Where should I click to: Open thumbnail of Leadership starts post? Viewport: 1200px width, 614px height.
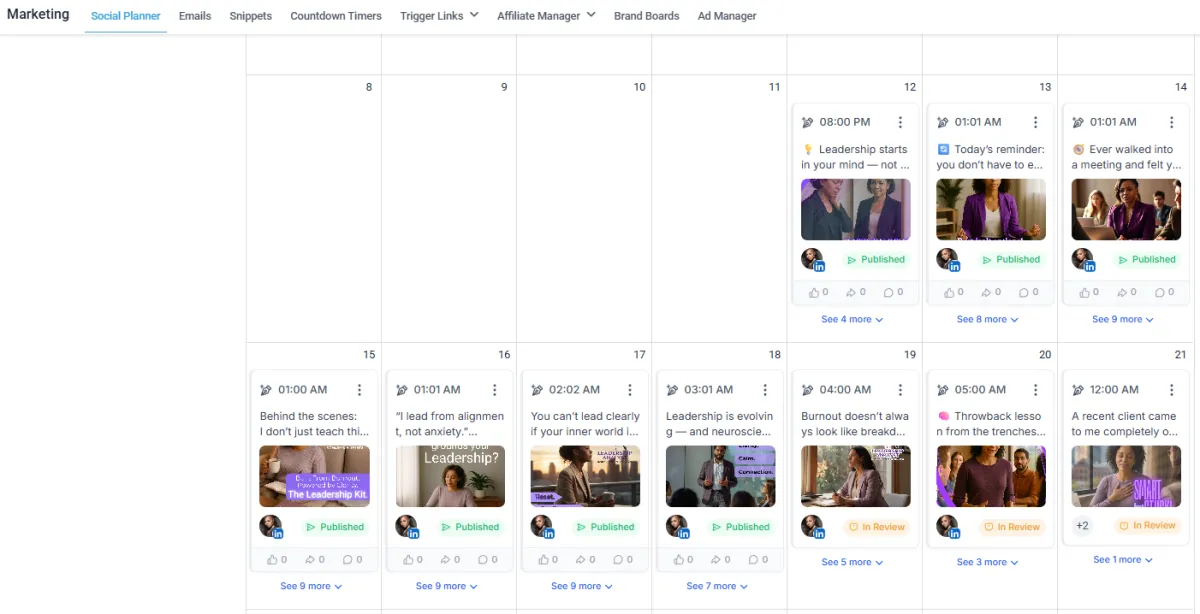tap(856, 209)
